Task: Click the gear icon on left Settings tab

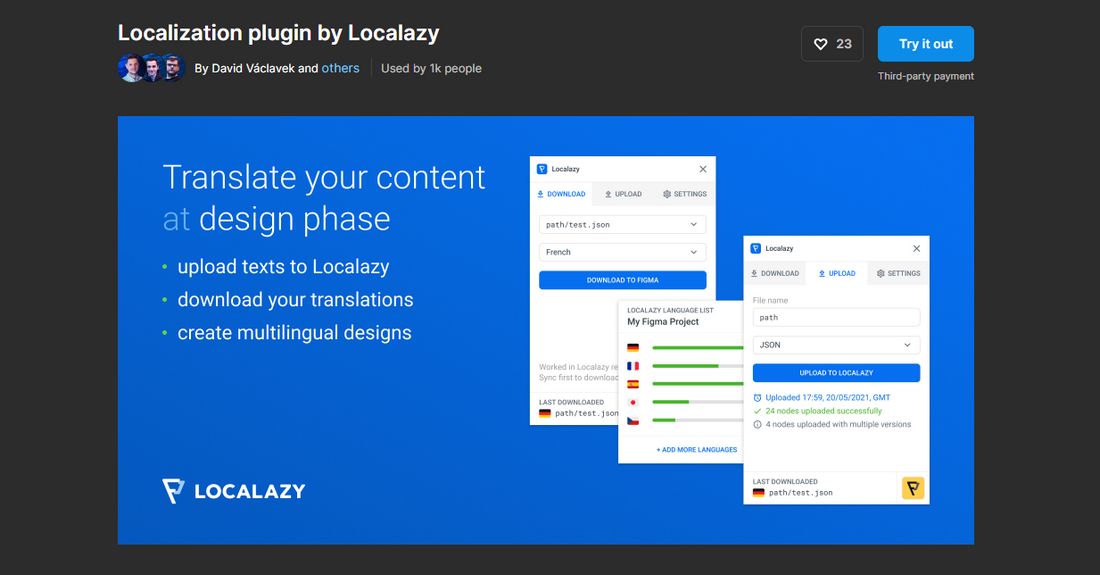Action: 667,194
